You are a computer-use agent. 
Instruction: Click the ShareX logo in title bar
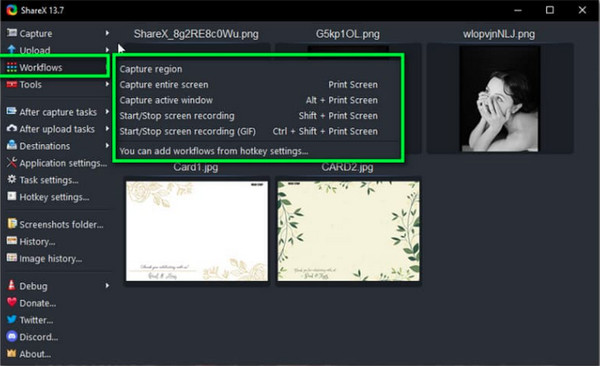tap(12, 10)
